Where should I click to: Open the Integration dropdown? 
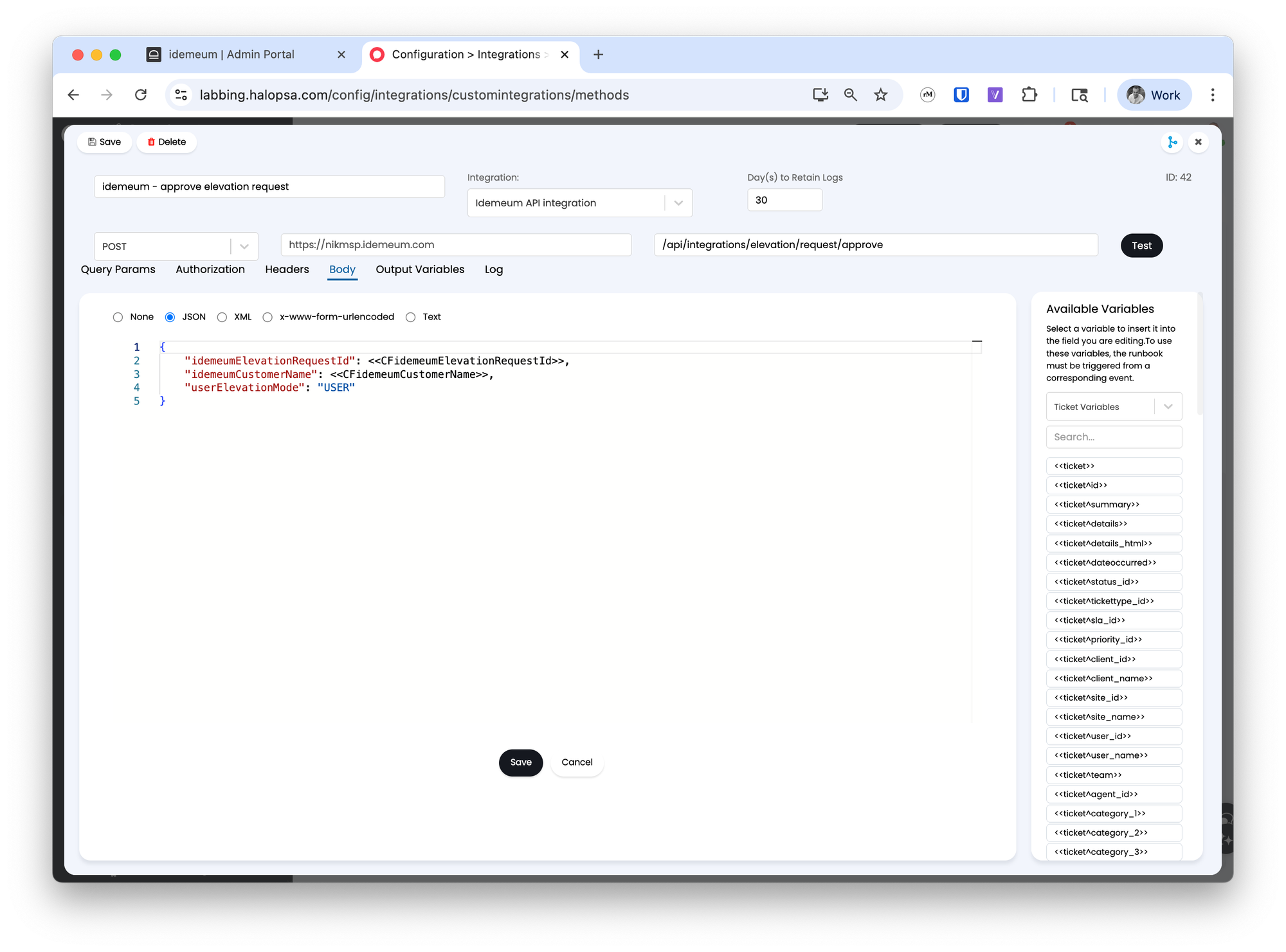point(579,203)
